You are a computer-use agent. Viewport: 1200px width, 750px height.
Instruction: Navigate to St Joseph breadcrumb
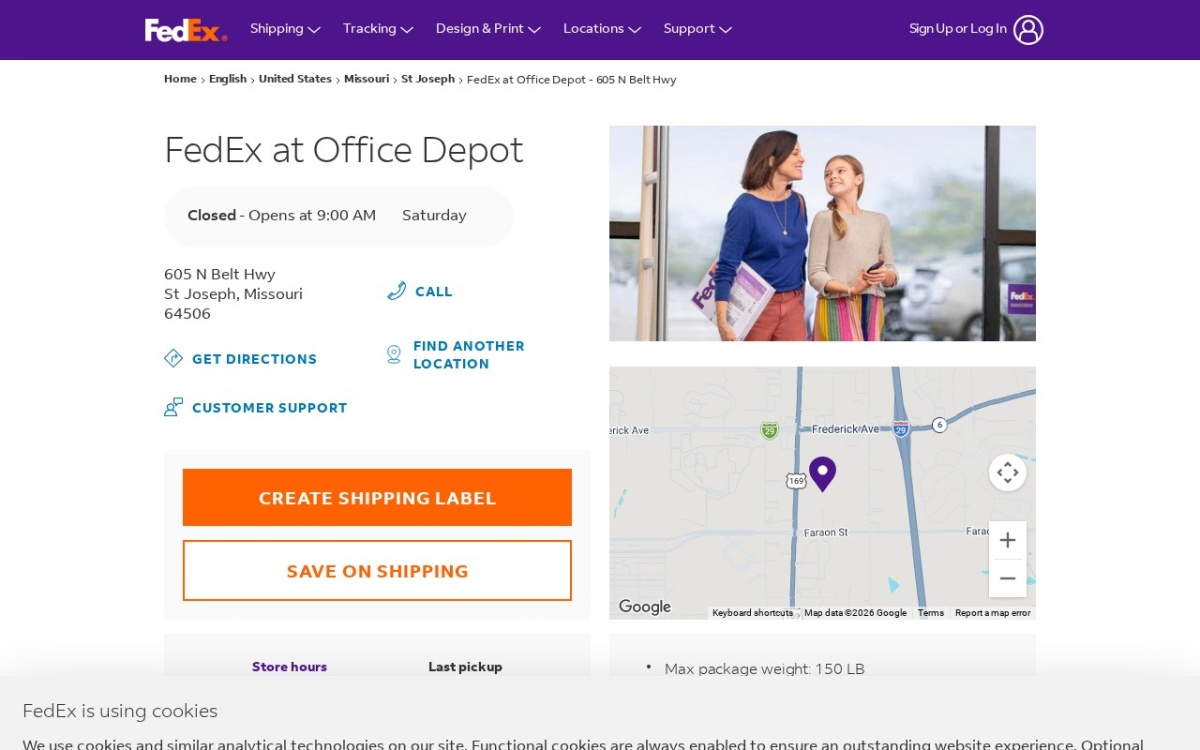coord(428,79)
